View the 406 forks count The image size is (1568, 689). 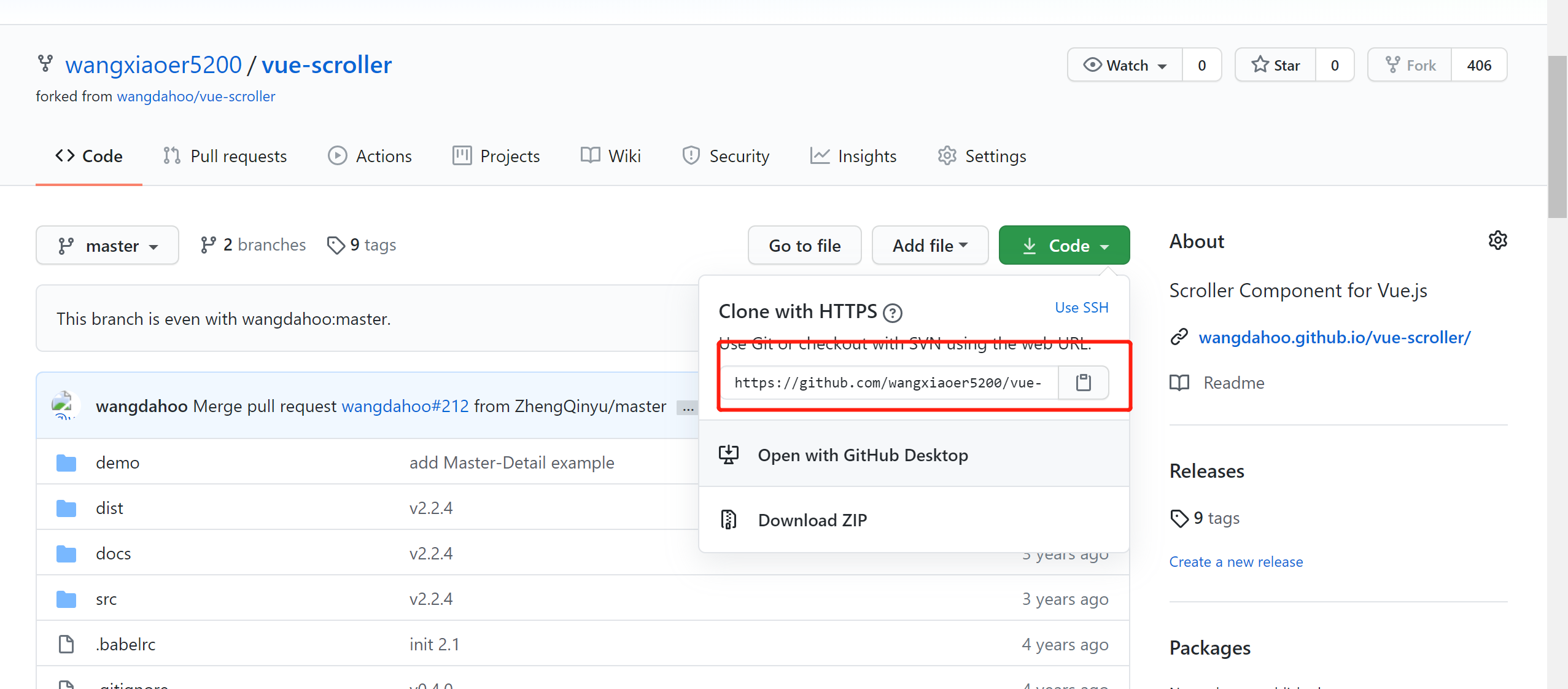tap(1479, 65)
